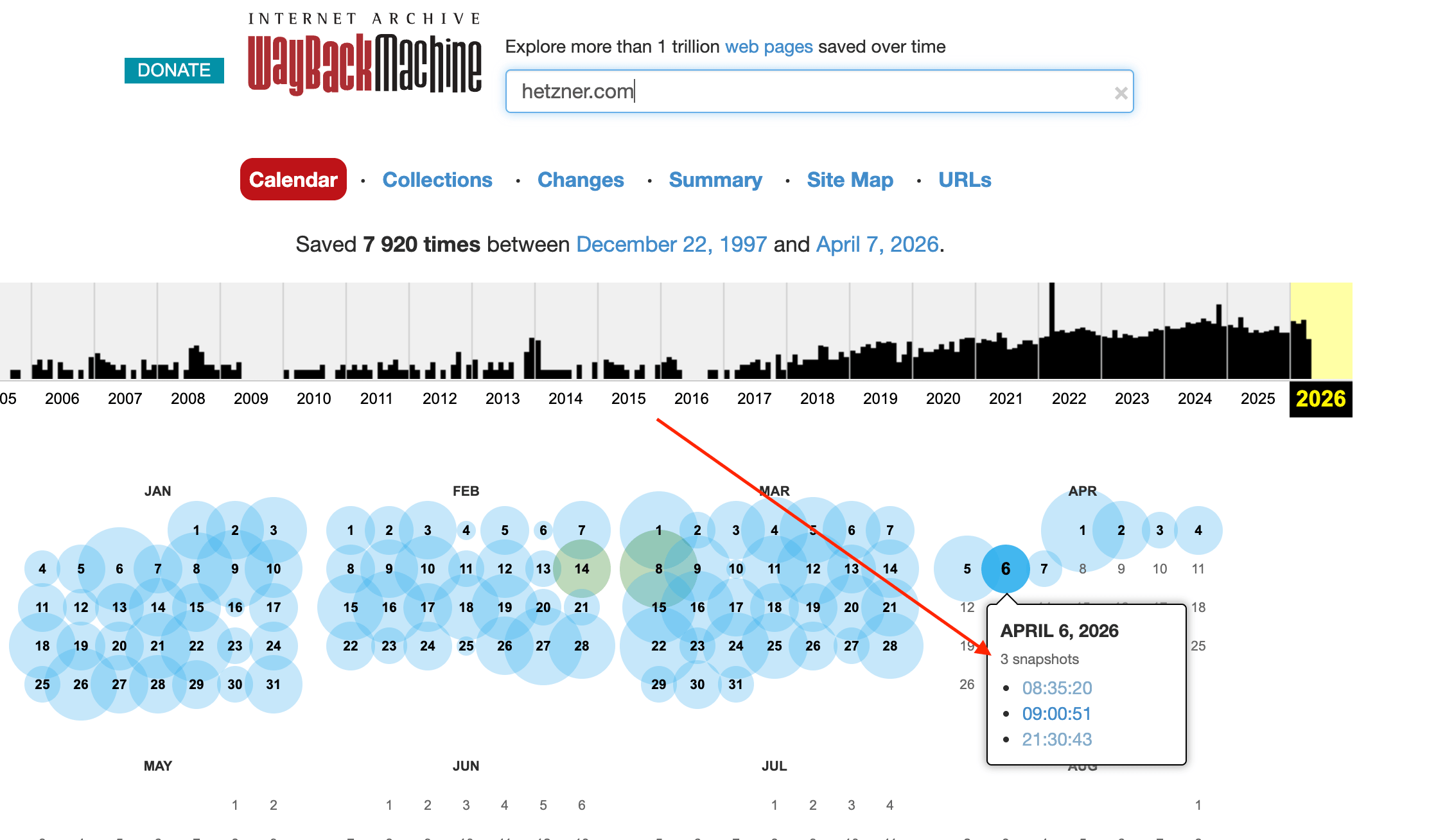Open the Site Map tab
This screenshot has height=840, width=1445.
(850, 180)
